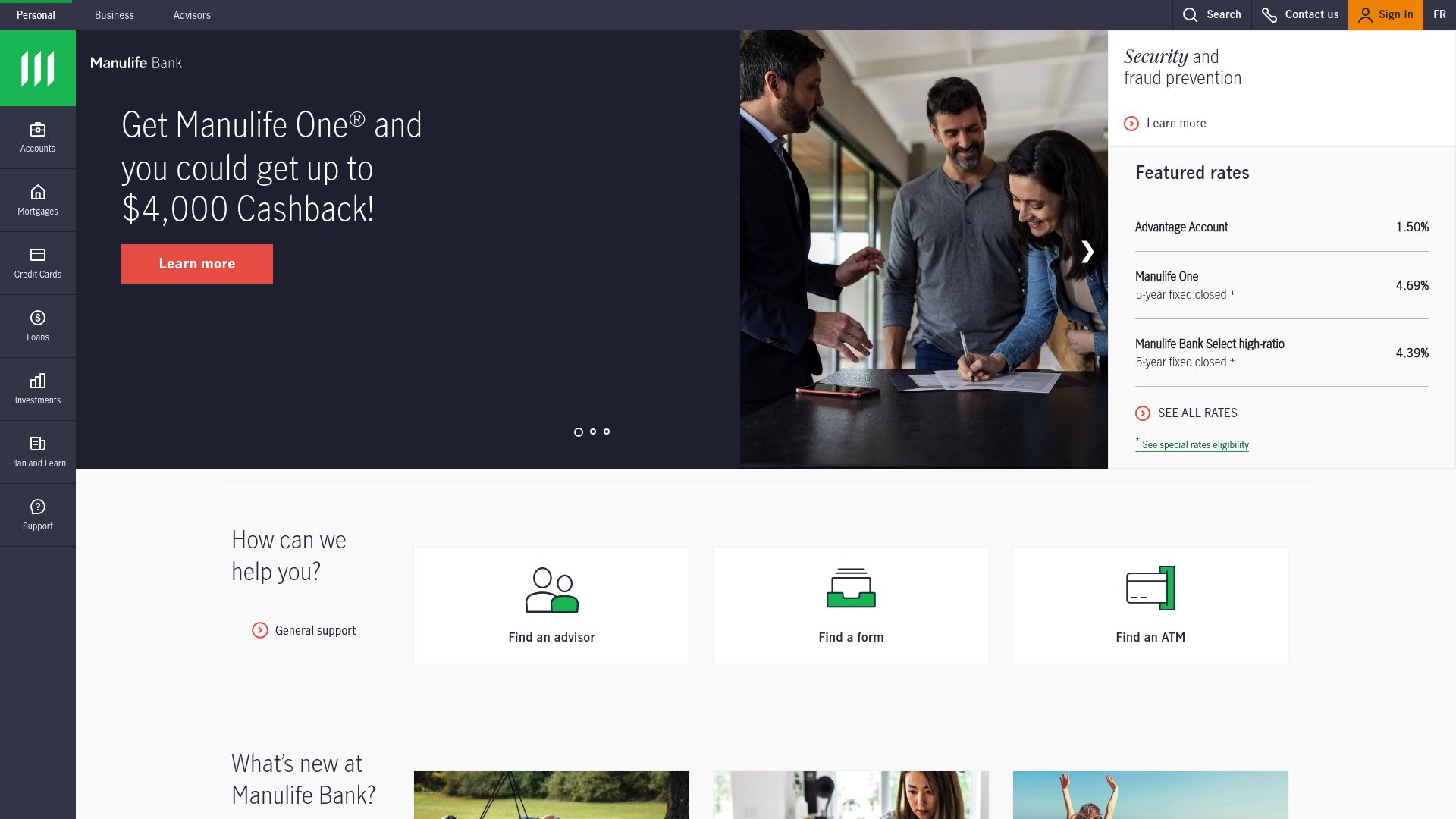Click the Support sidebar label
1456x819 pixels.
[x=38, y=526]
